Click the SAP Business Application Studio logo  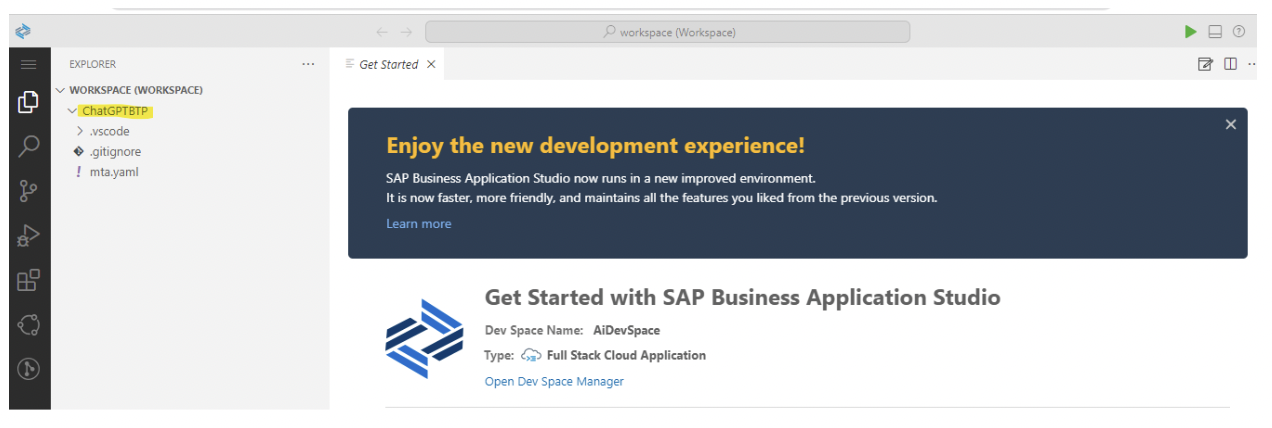(x=22, y=32)
